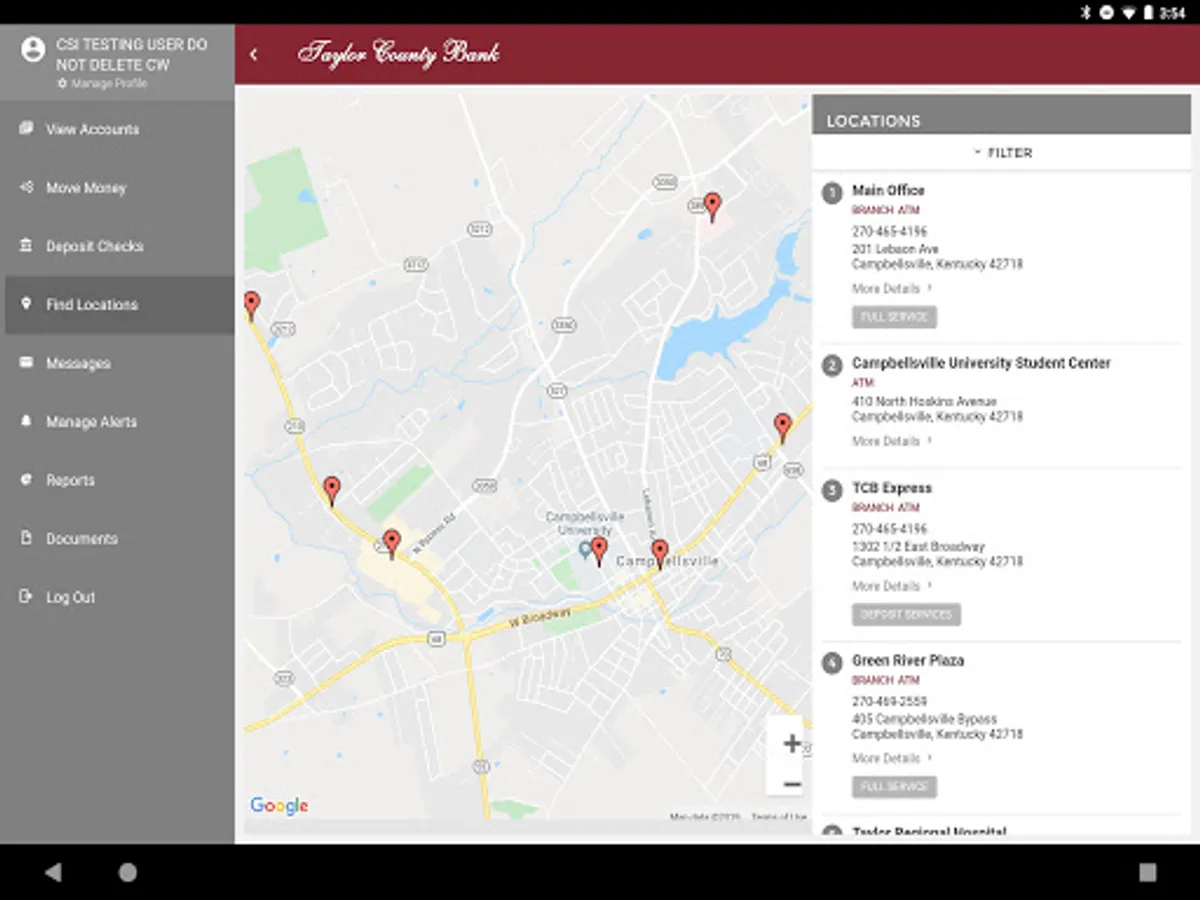The width and height of the screenshot is (1200, 900).
Task: Open More Details for Student Center
Action: [x=892, y=441]
